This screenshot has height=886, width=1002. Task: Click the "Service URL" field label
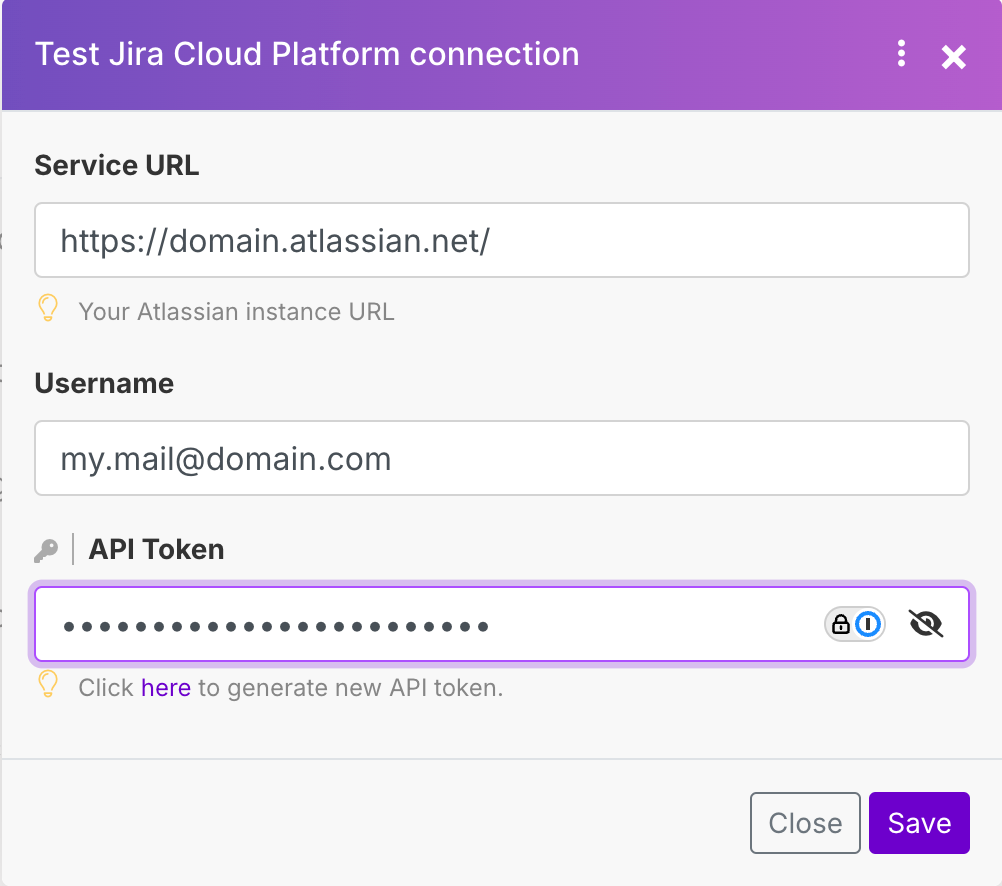click(117, 165)
